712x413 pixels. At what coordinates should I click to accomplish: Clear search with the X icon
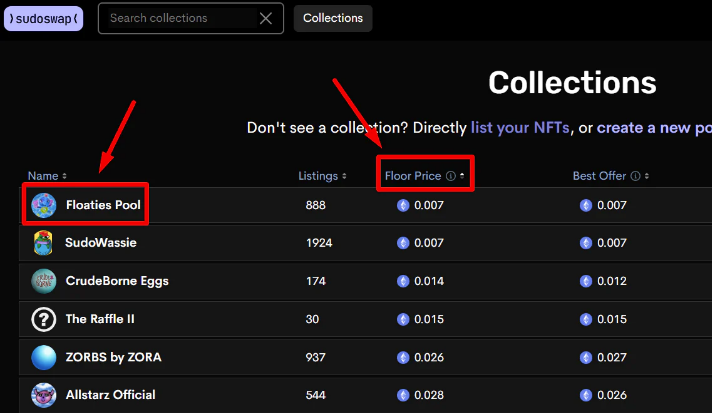[265, 18]
